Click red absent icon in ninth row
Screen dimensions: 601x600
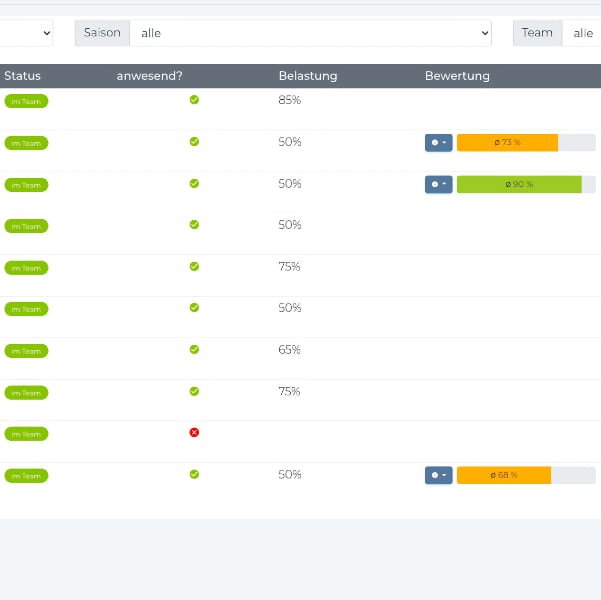coord(194,433)
